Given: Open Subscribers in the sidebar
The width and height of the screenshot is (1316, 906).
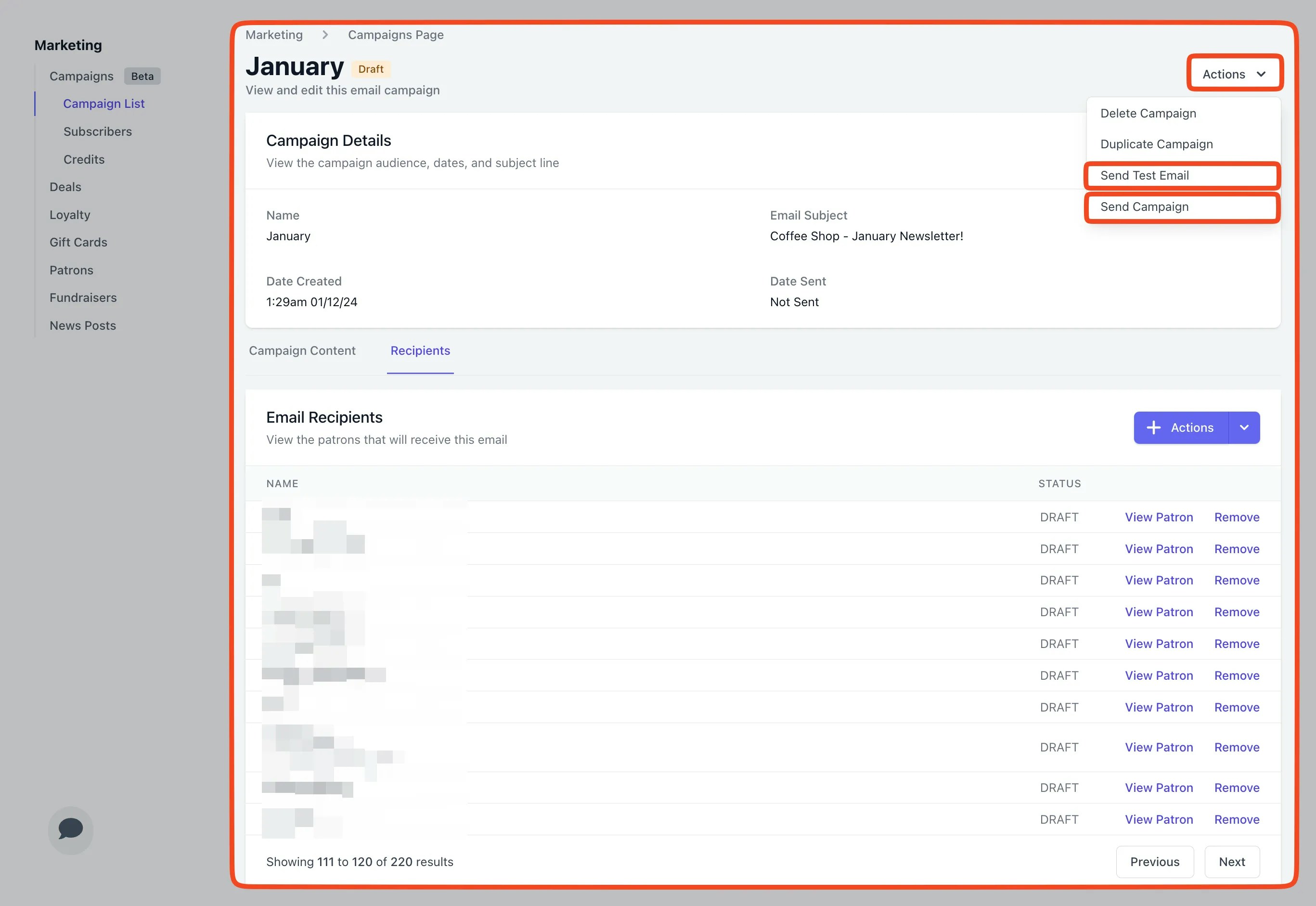Looking at the screenshot, I should (x=98, y=132).
